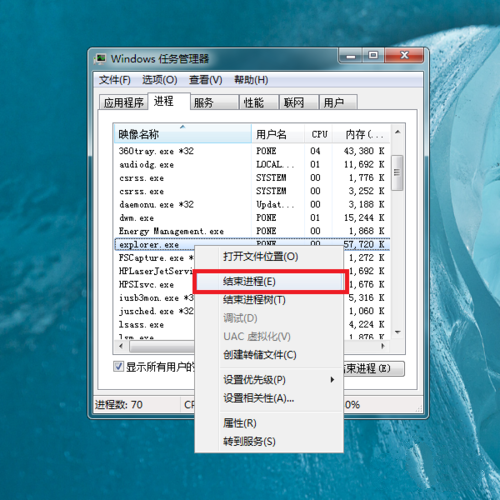Minimize the Task Manager window
This screenshot has width=500, height=500.
tap(350, 56)
